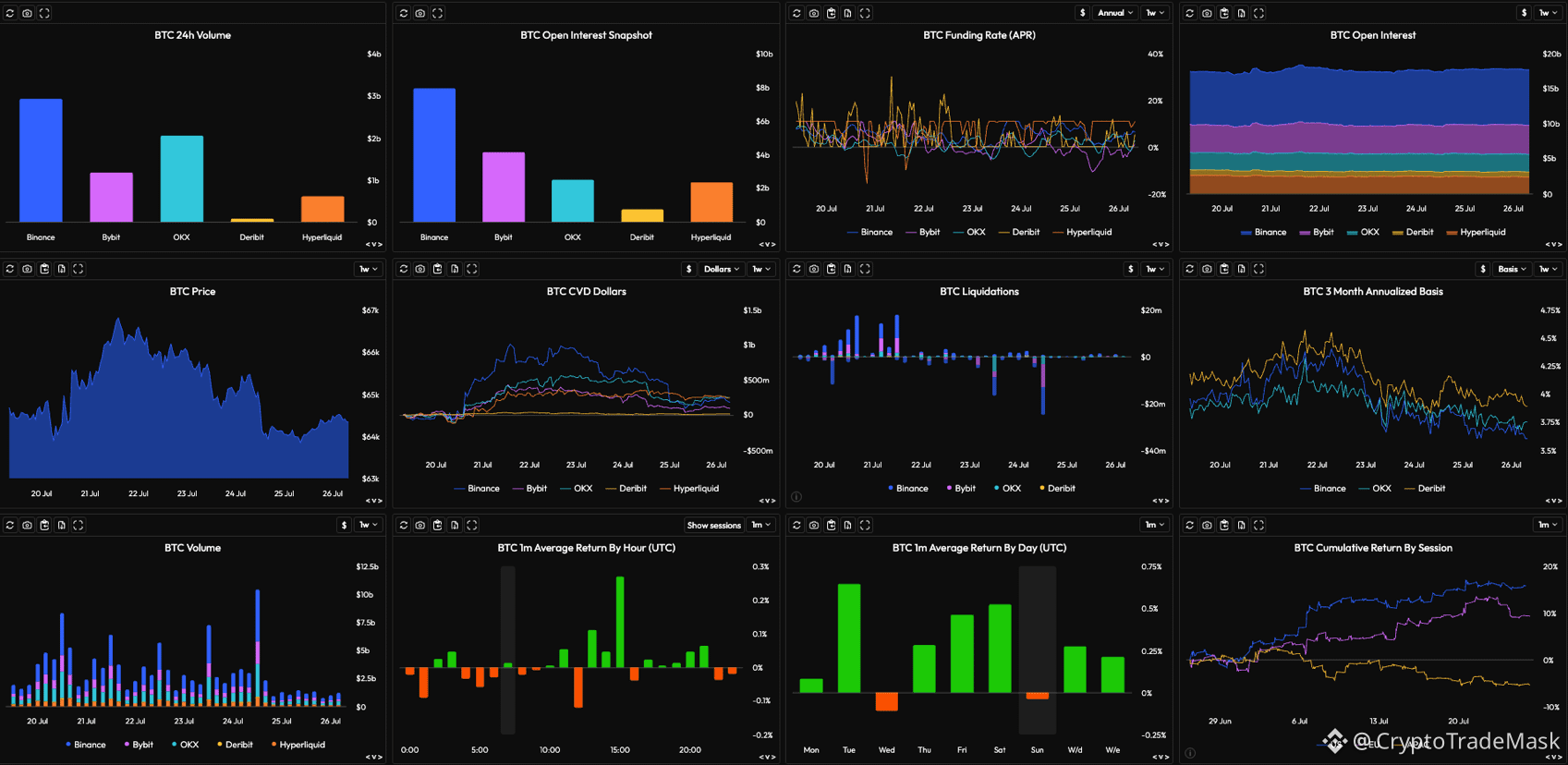1568x765 pixels.
Task: Take screenshot of BTC 24h Volume panel
Action: pos(27,13)
